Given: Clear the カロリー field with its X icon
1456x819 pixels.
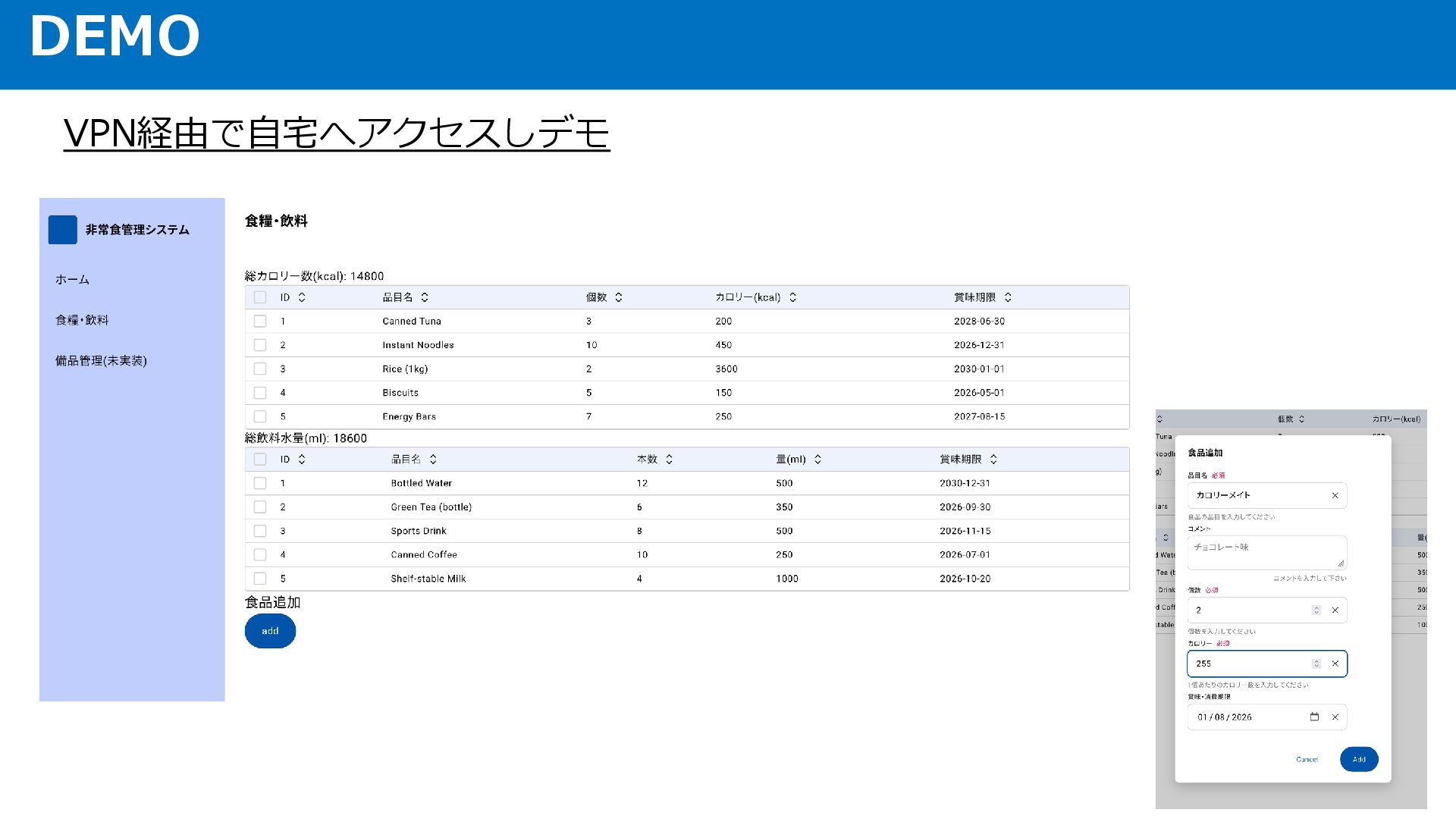Looking at the screenshot, I should [1335, 664].
